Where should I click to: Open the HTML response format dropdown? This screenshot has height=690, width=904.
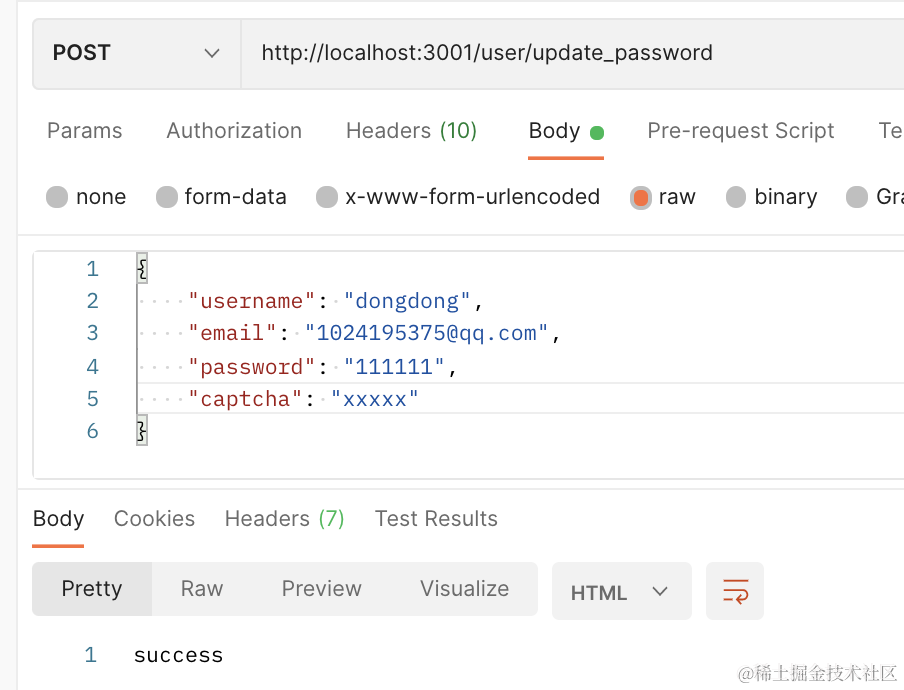click(x=620, y=592)
